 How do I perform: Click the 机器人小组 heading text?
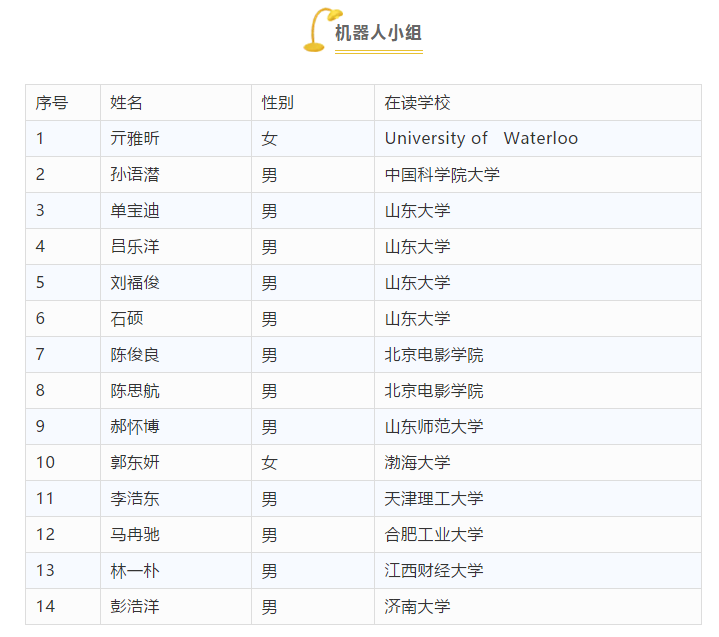pyautogui.click(x=378, y=32)
